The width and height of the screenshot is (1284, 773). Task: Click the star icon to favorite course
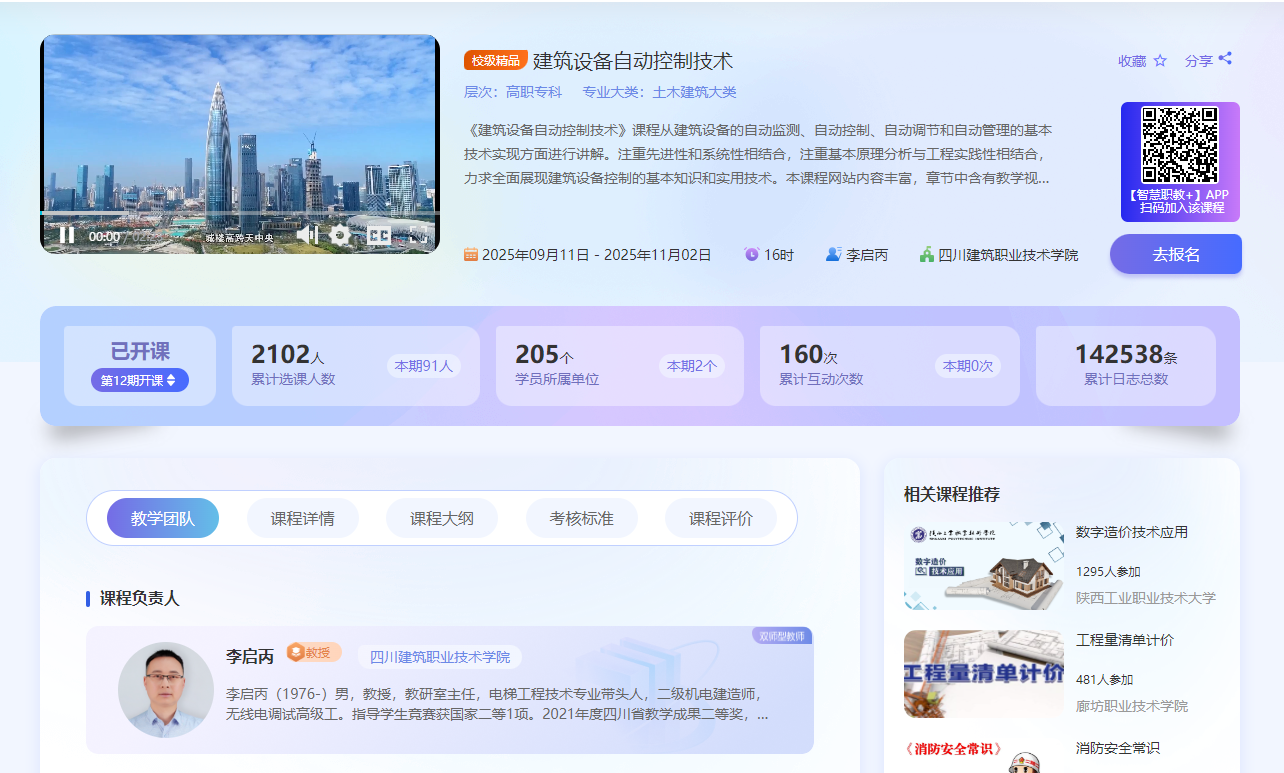tap(1160, 60)
